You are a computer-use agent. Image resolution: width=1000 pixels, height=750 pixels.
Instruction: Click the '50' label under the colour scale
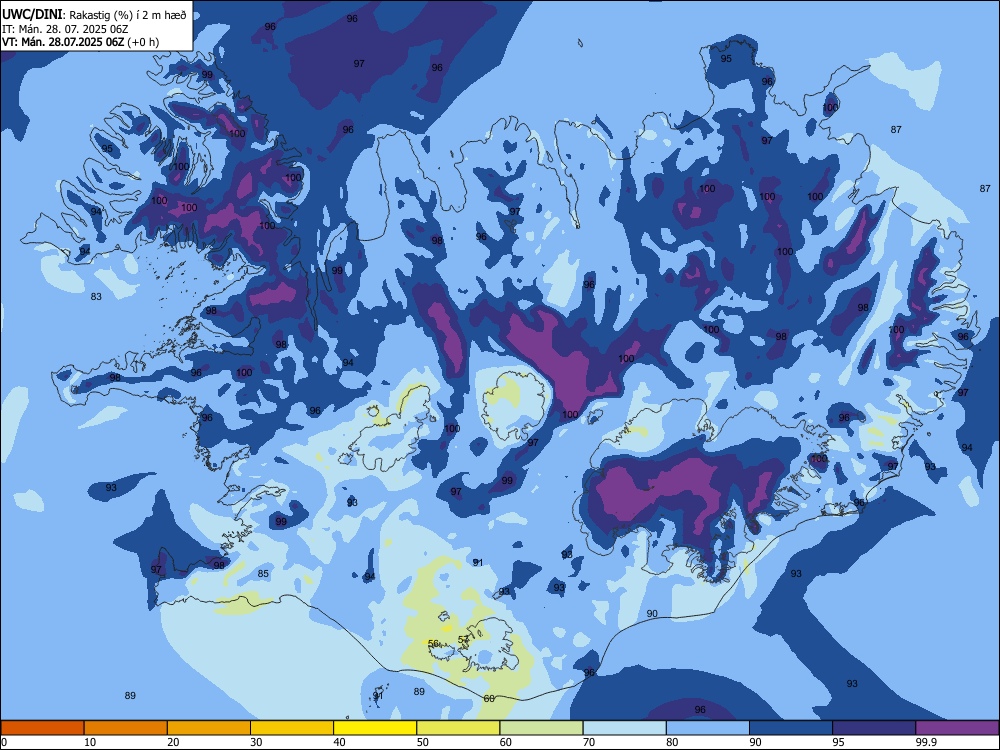[423, 742]
